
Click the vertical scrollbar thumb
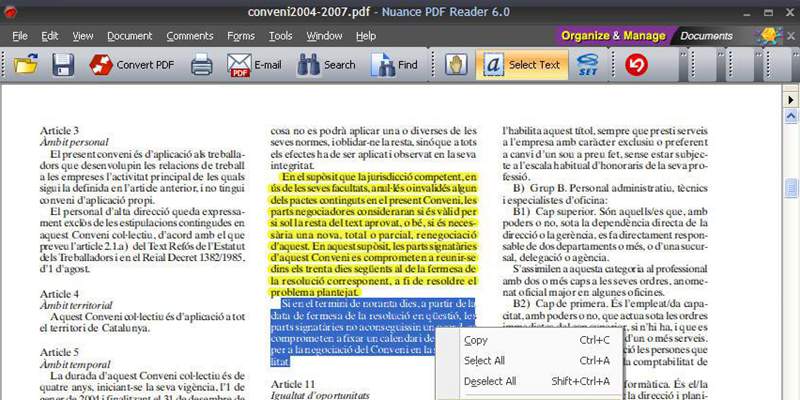[x=791, y=187]
